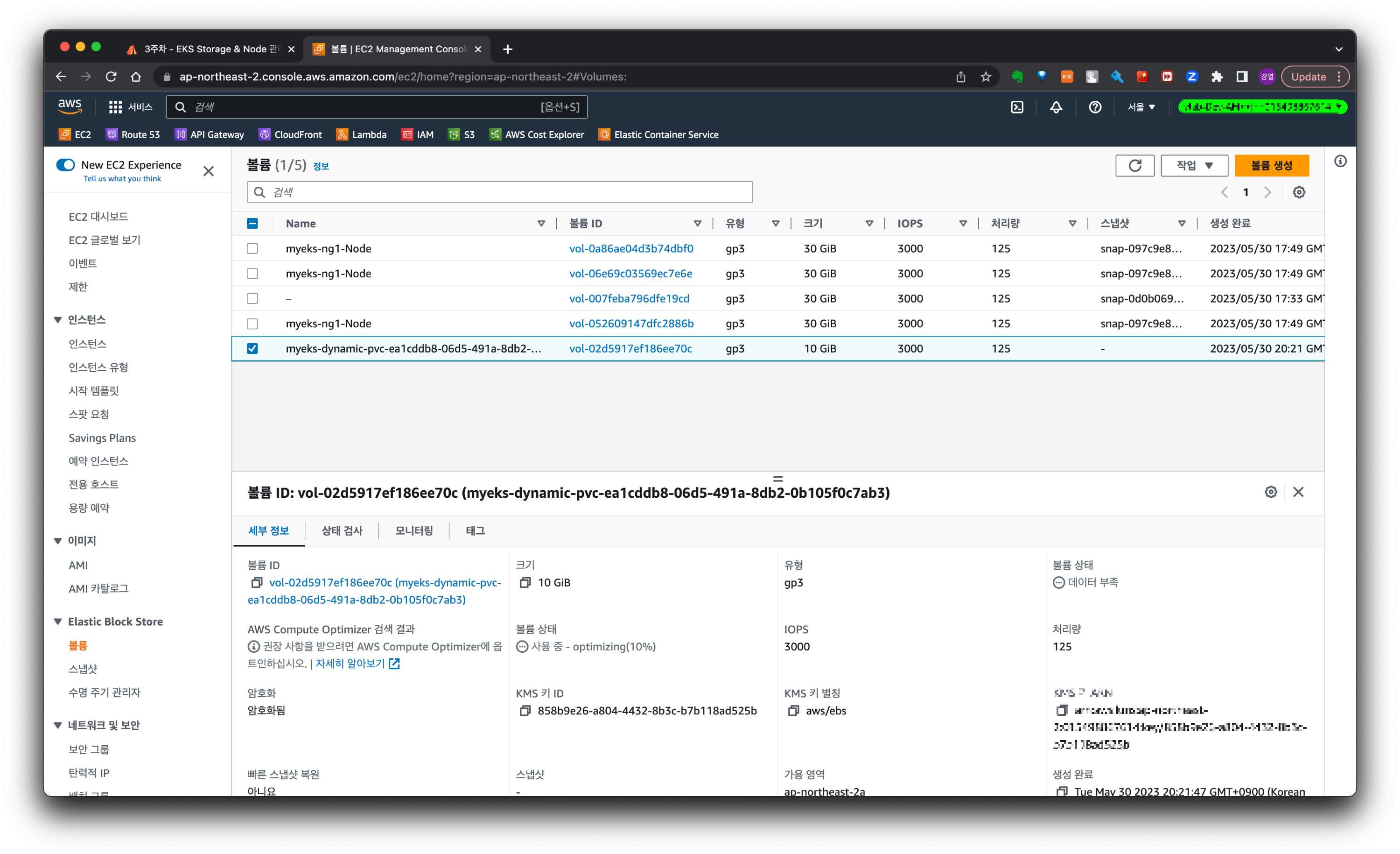Image resolution: width=1400 pixels, height=854 pixels.
Task: Collapse the Elastic Block Store sidebar section
Action: click(58, 621)
